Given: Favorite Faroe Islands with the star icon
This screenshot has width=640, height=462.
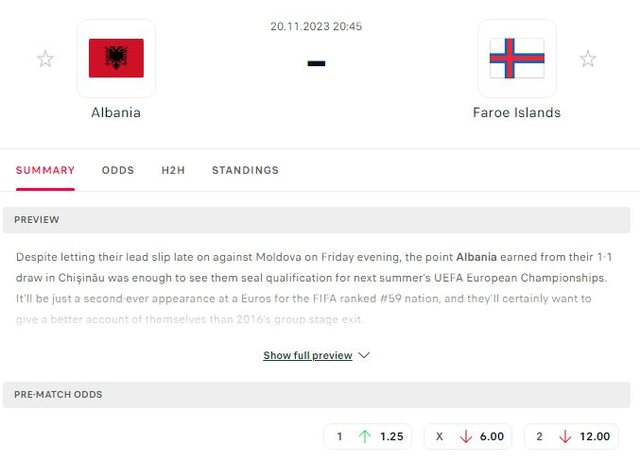Looking at the screenshot, I should [x=588, y=59].
